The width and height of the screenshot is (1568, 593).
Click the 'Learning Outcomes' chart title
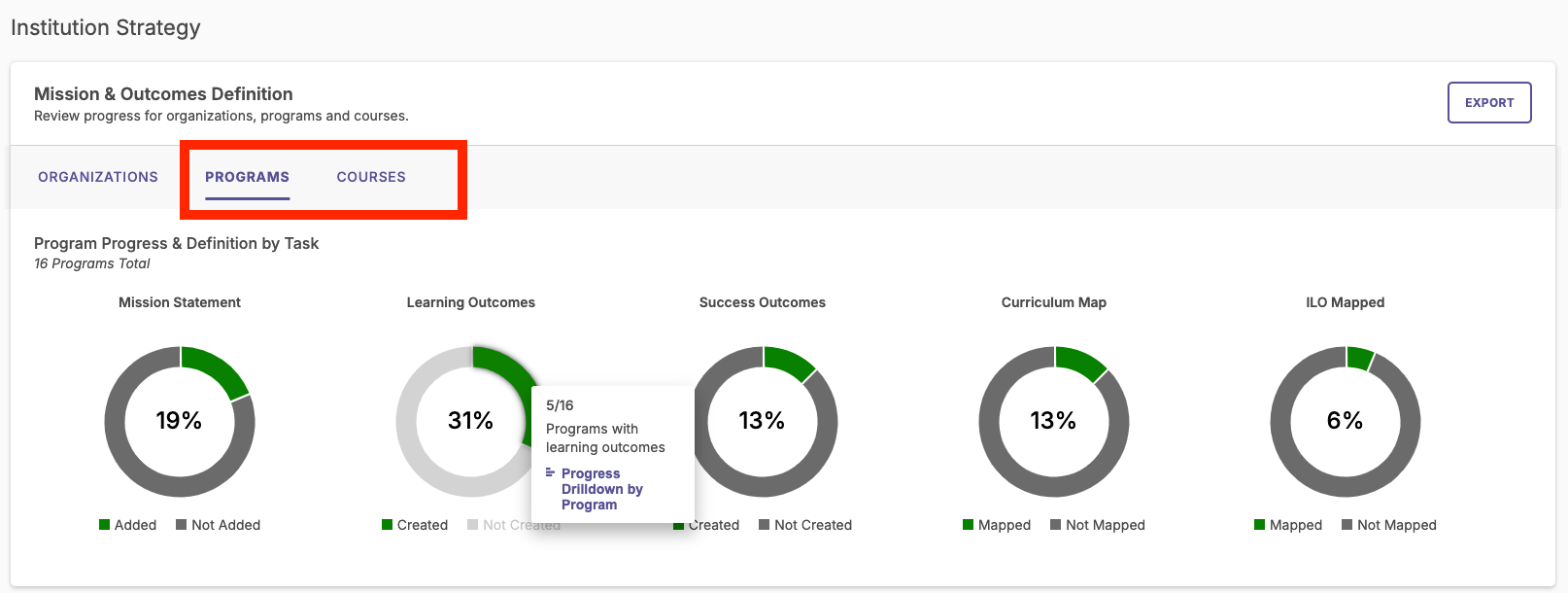click(x=471, y=302)
